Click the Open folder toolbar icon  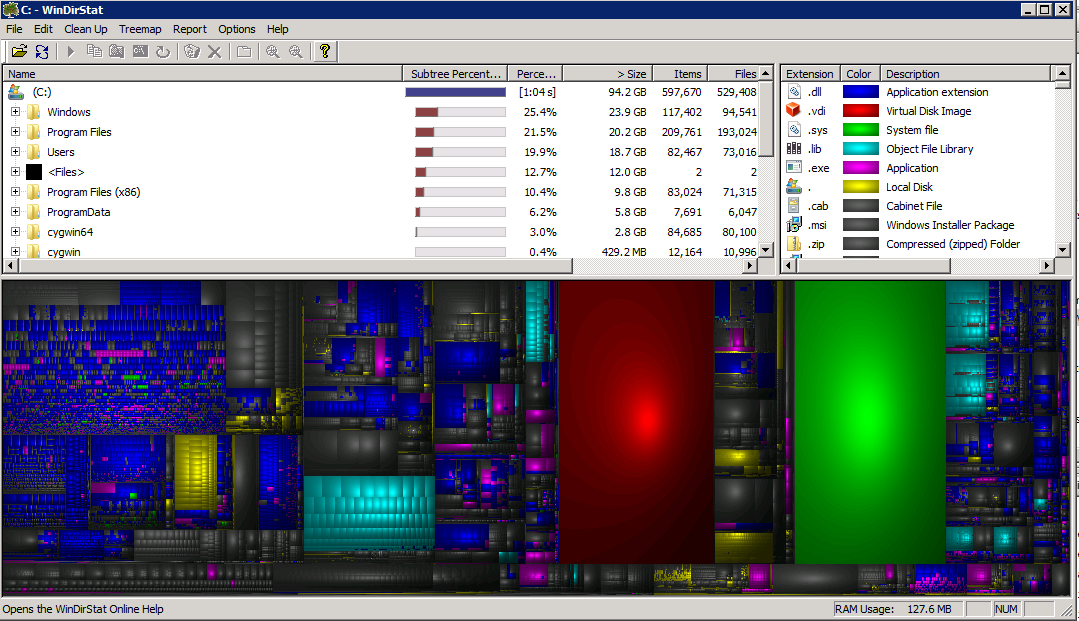click(19, 51)
